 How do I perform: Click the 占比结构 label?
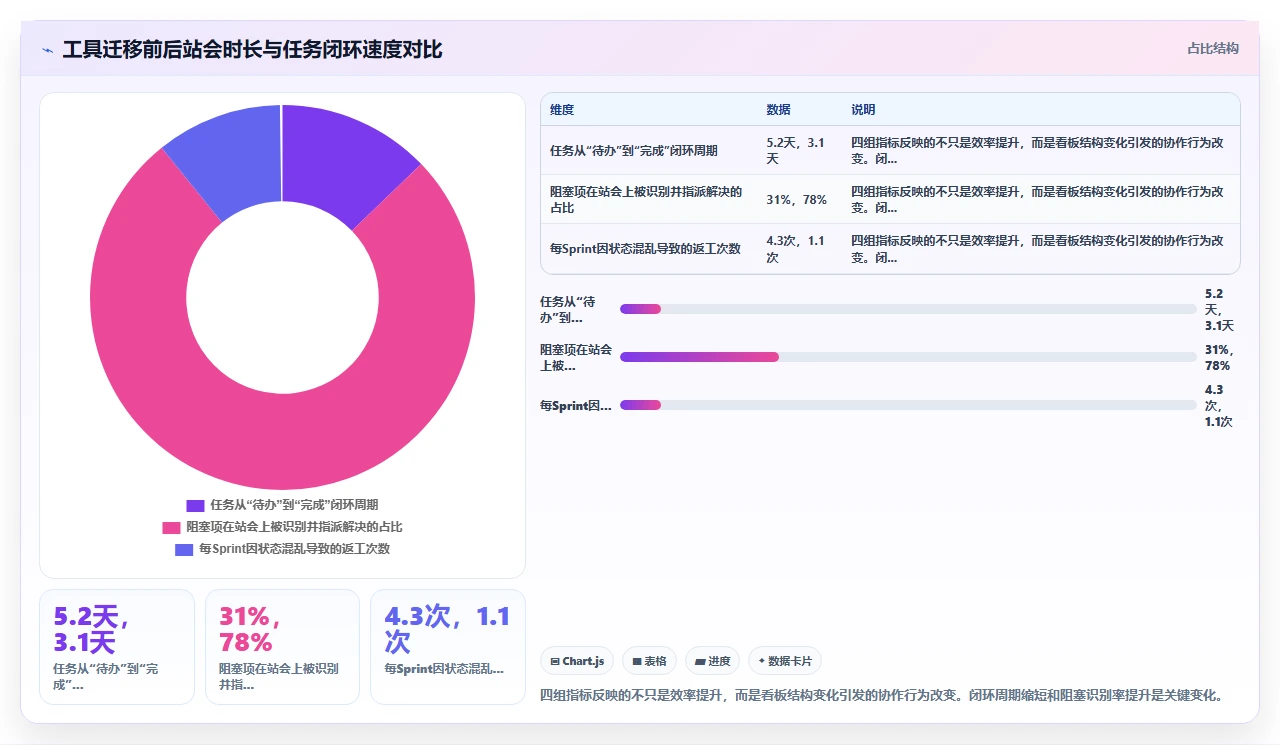pyautogui.click(x=1213, y=48)
